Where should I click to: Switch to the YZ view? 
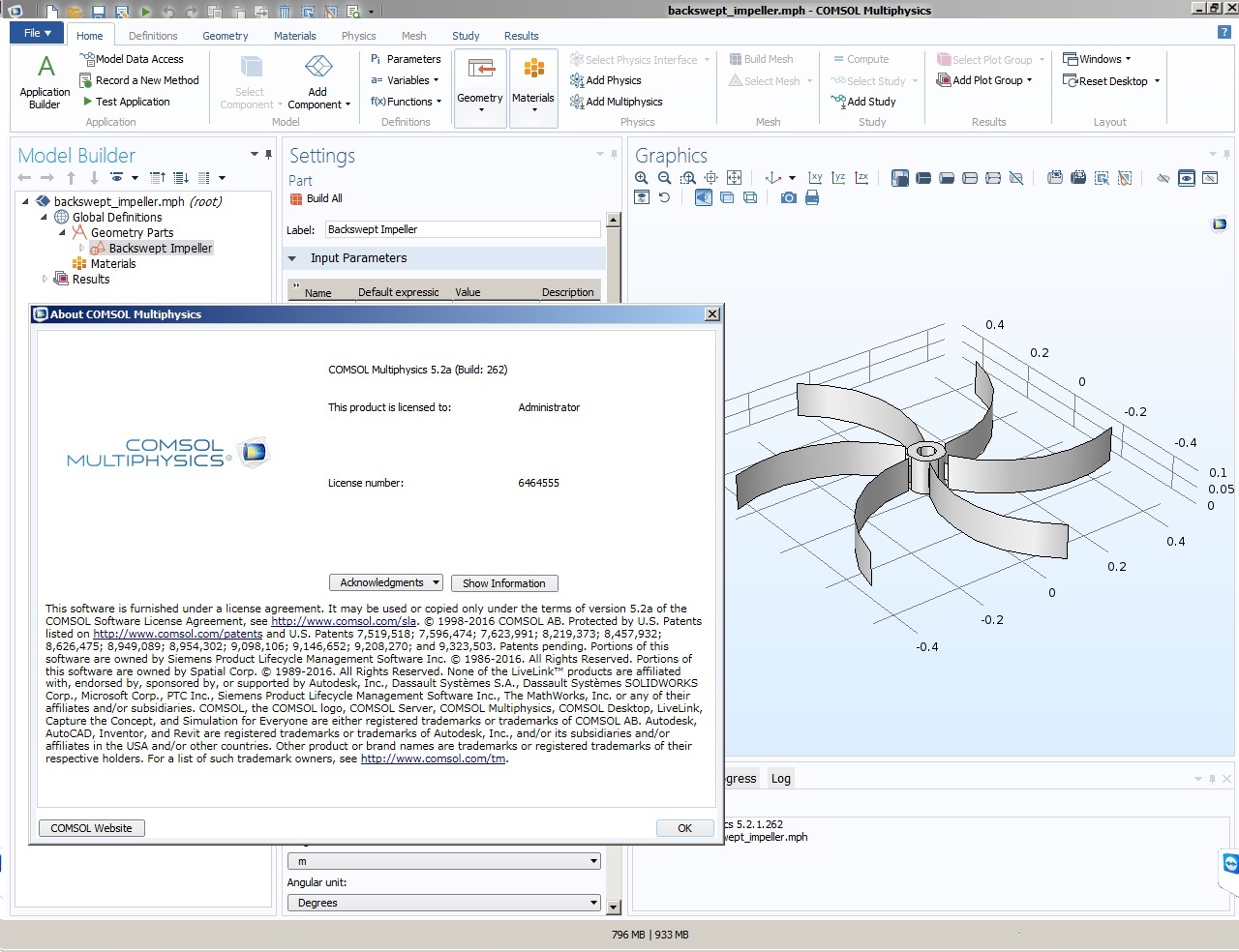838,178
